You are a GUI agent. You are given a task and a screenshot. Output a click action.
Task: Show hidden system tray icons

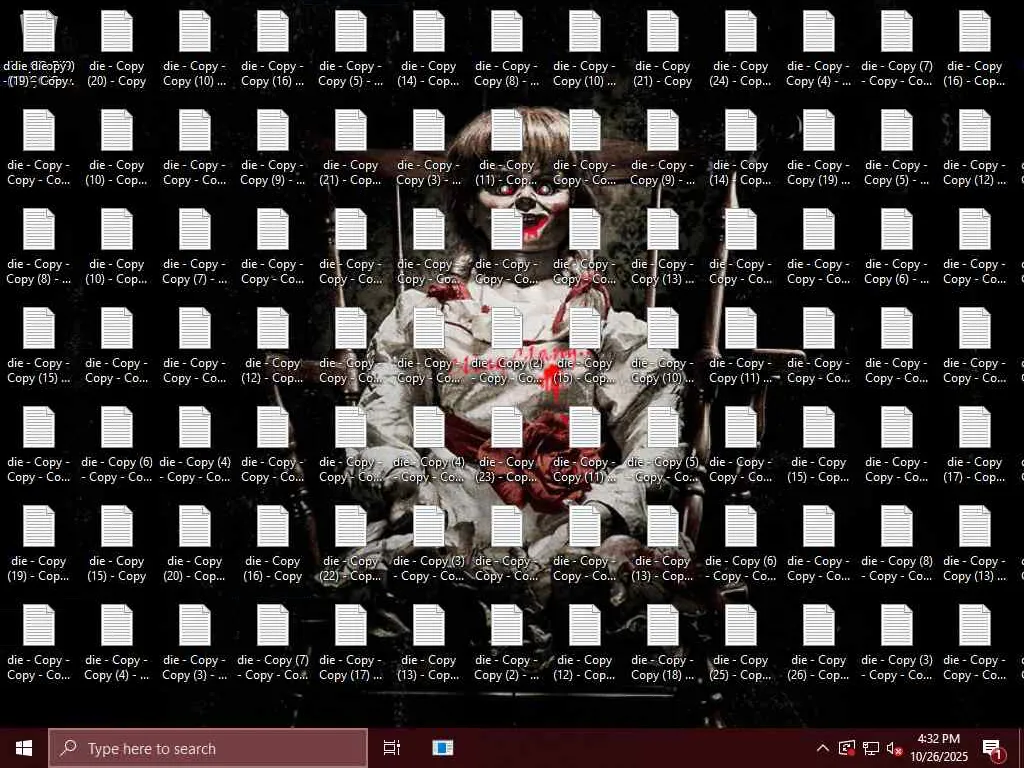(823, 748)
